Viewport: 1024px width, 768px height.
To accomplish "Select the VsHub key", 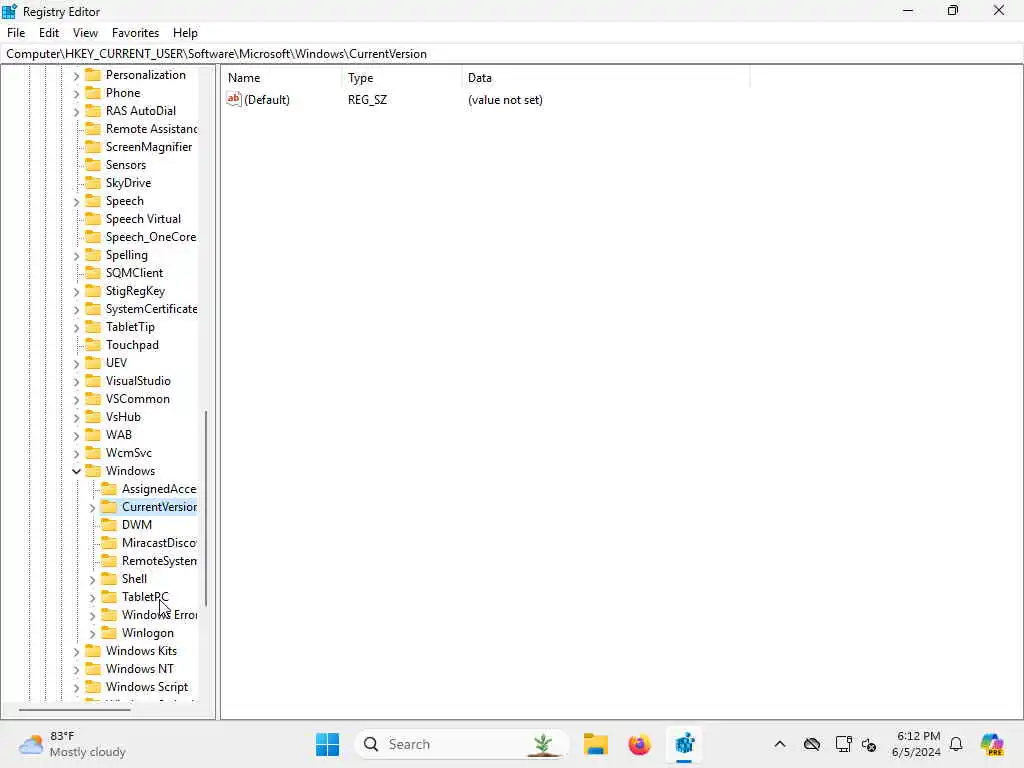I will coord(123,417).
